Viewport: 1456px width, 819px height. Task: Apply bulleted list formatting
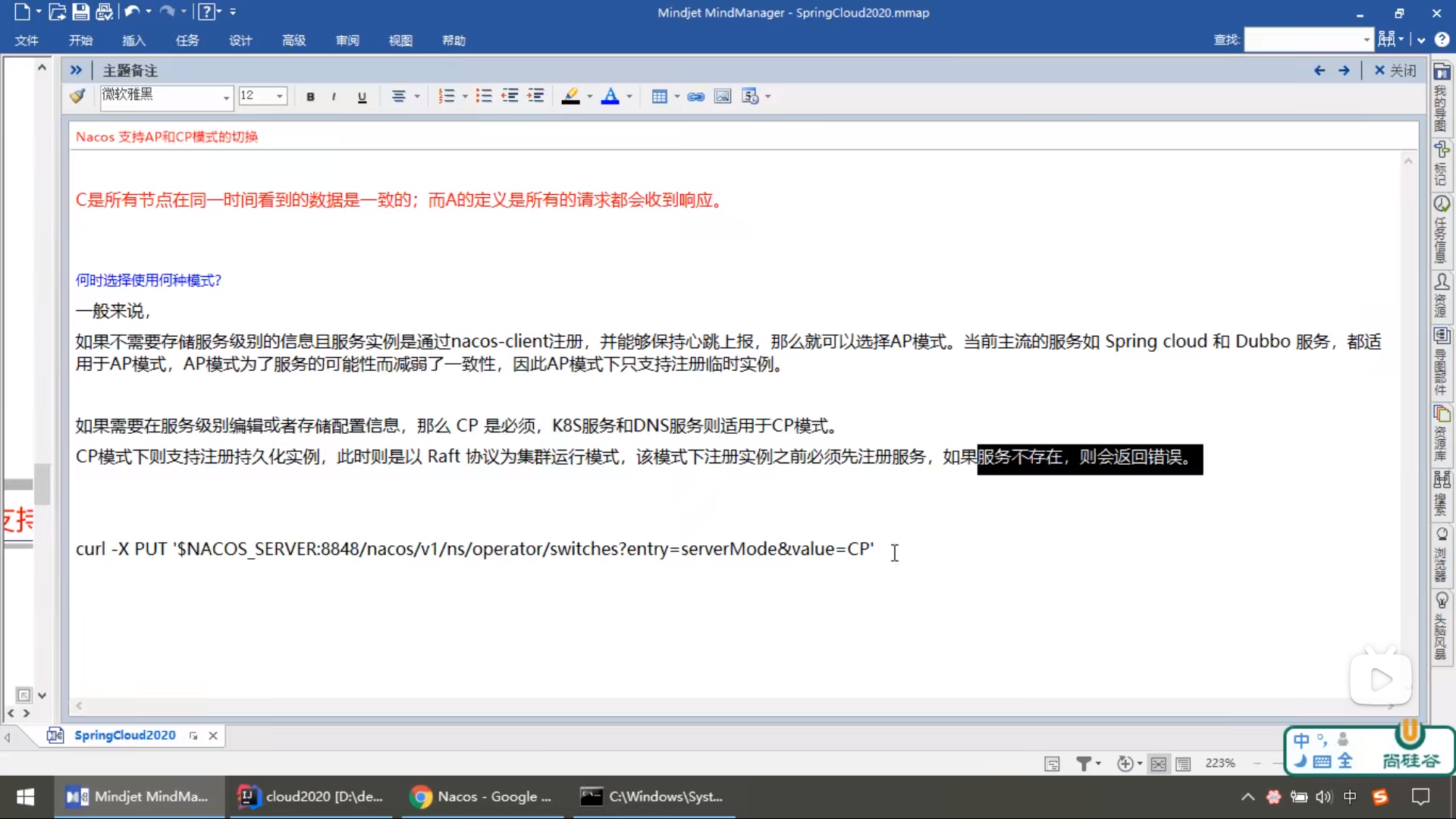click(x=484, y=96)
